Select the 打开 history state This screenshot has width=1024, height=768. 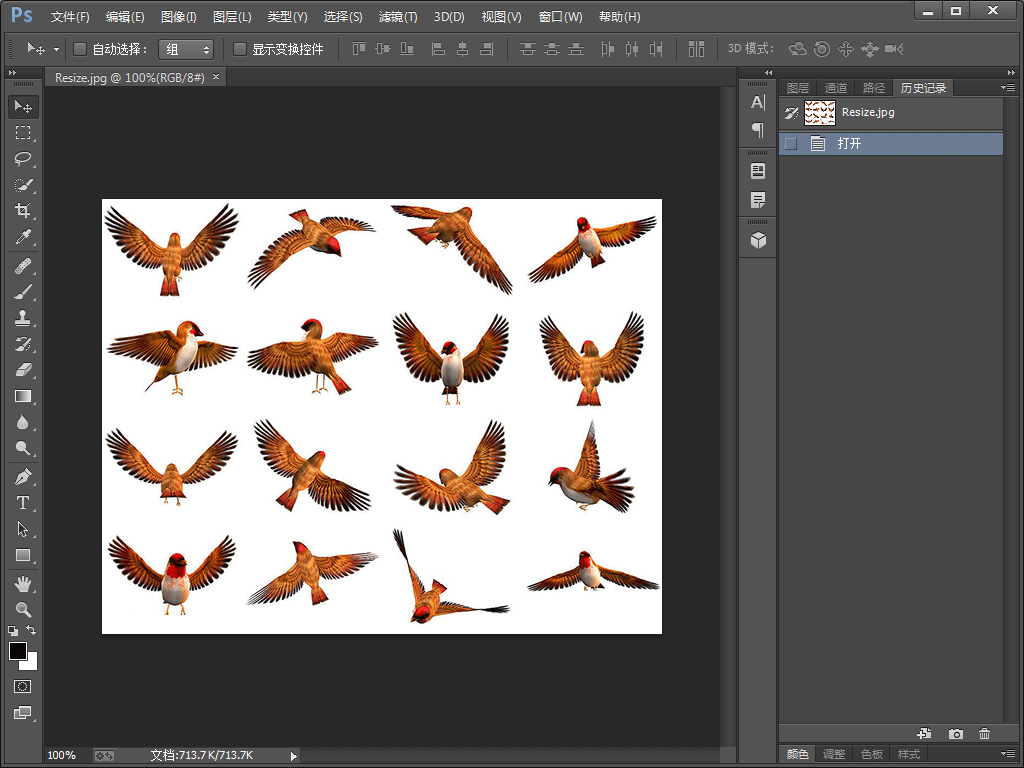(x=891, y=144)
